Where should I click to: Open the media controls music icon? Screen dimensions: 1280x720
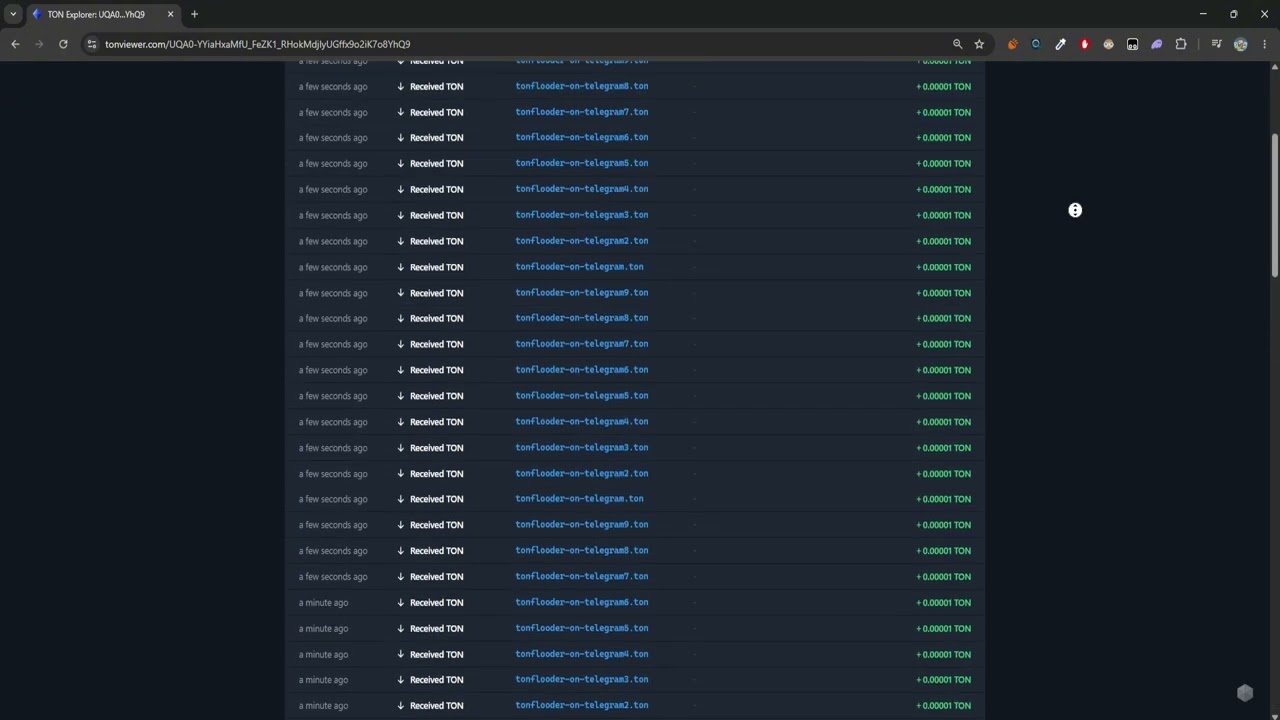1216,44
